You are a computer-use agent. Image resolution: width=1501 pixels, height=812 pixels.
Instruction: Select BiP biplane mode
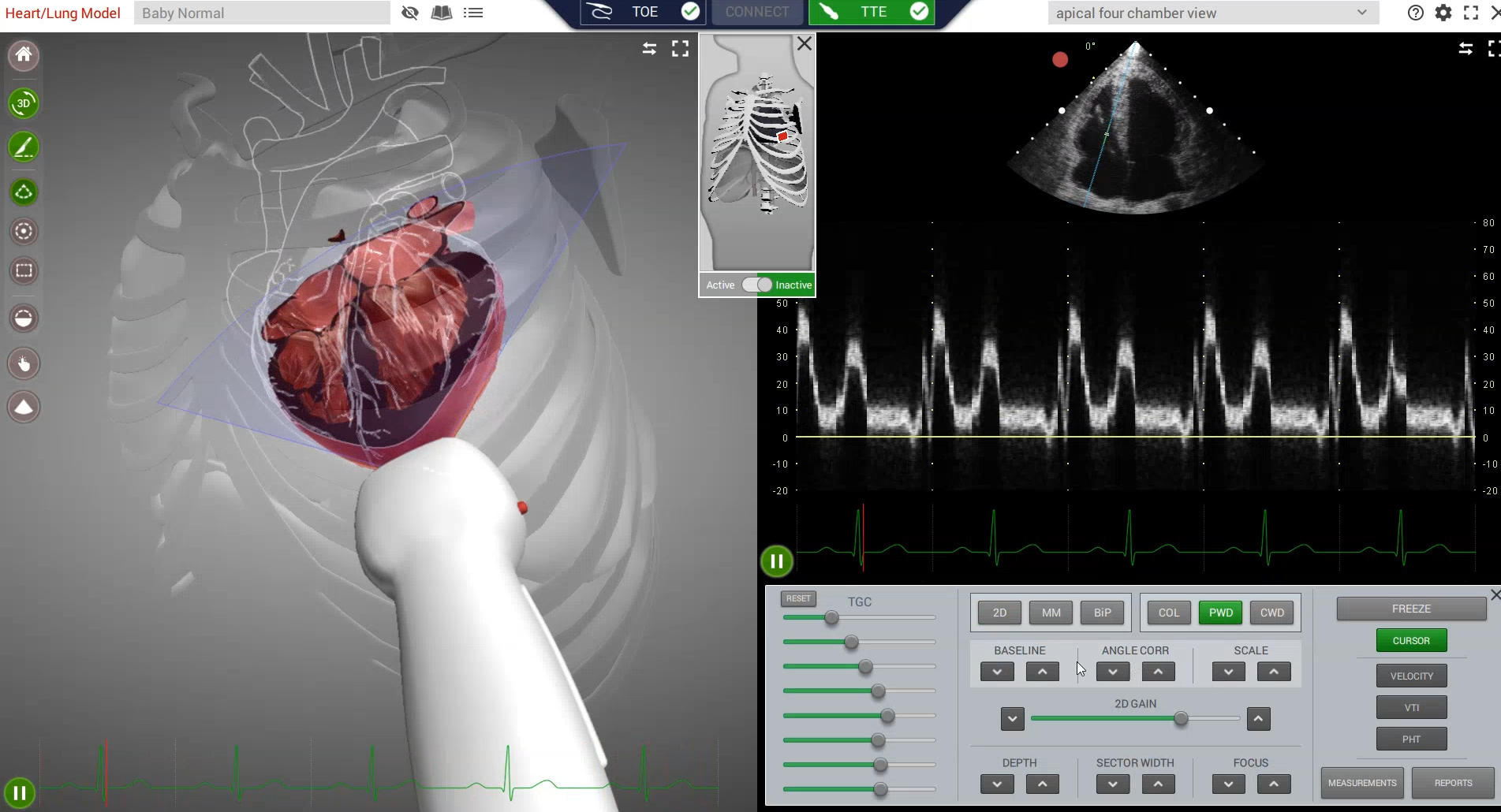pyautogui.click(x=1102, y=613)
